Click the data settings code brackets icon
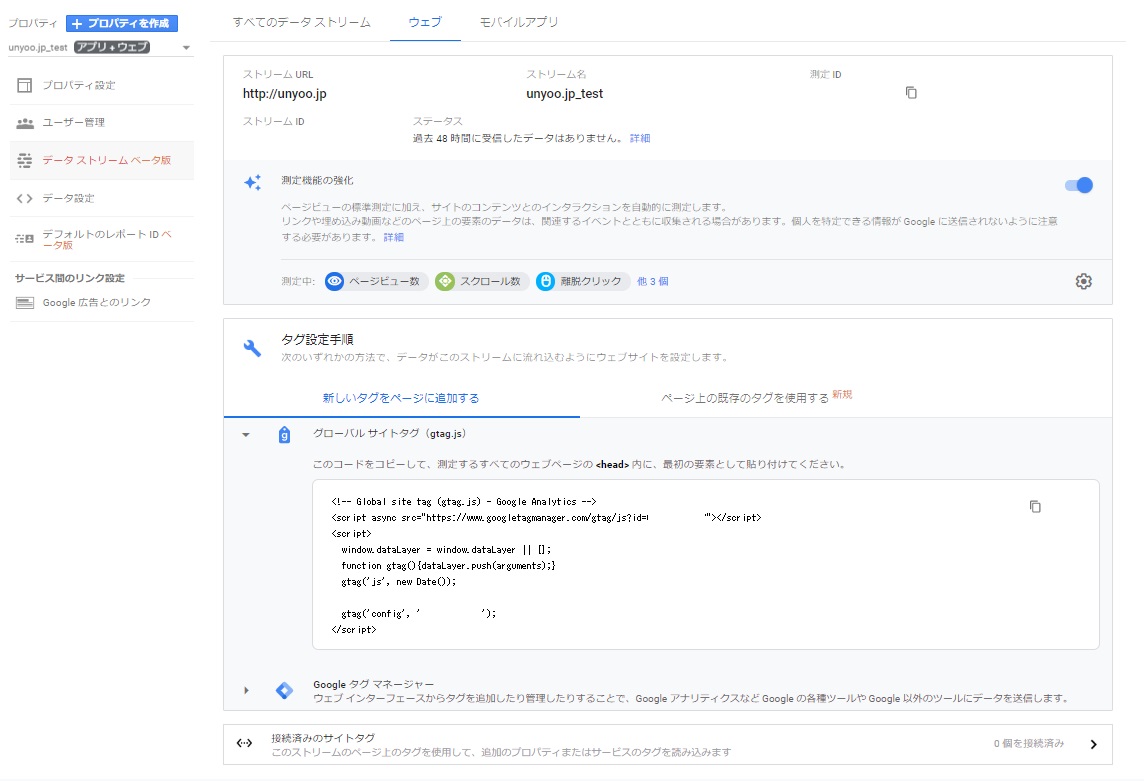1144x781 pixels. (24, 199)
